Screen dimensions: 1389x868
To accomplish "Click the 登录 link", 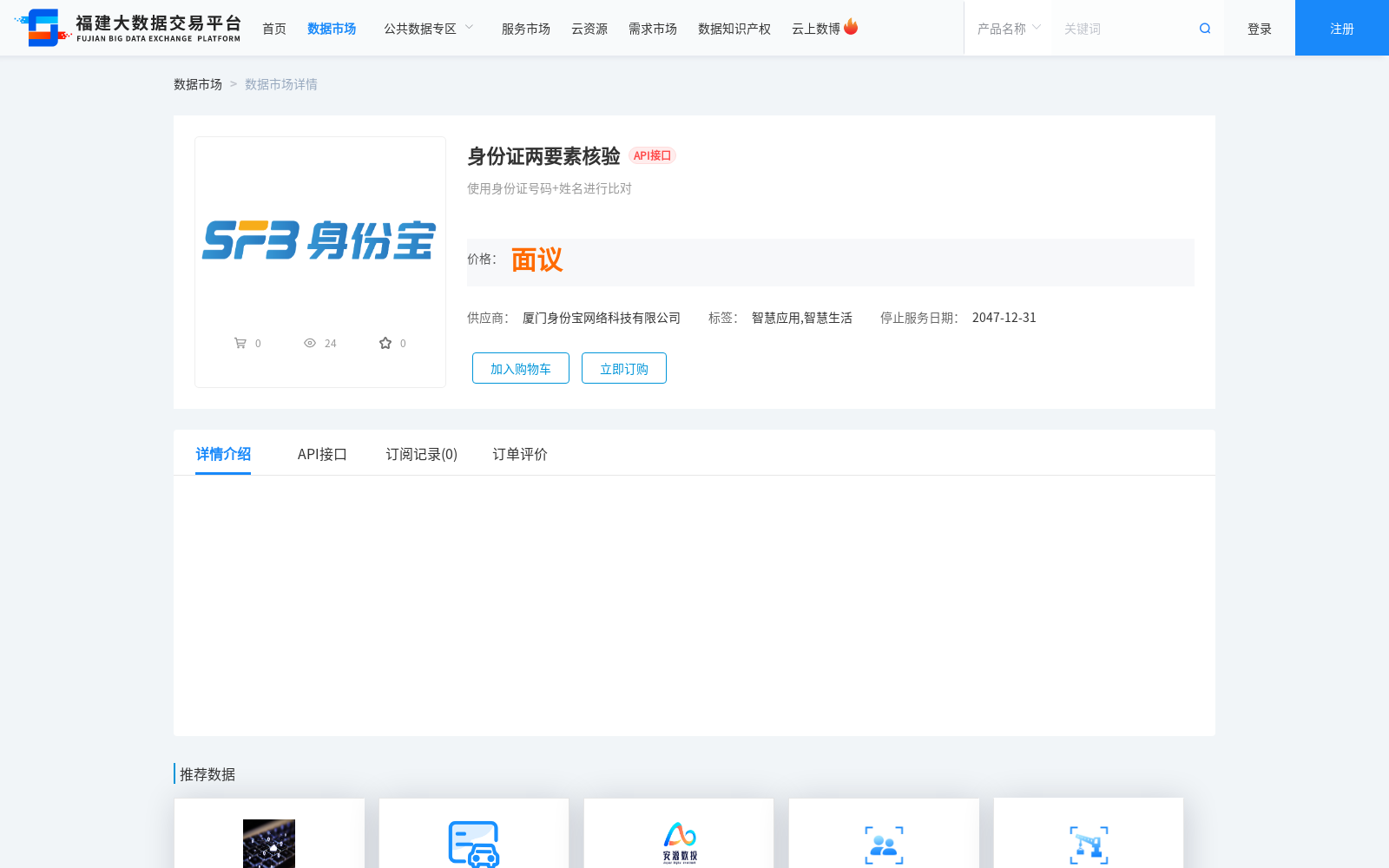I will pos(1260,29).
